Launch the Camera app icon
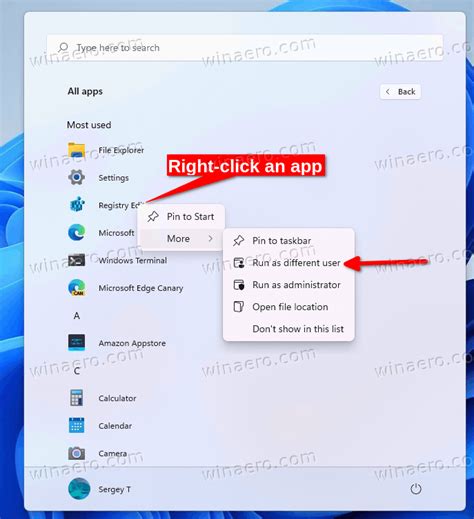The height and width of the screenshot is (519, 474). click(x=76, y=453)
